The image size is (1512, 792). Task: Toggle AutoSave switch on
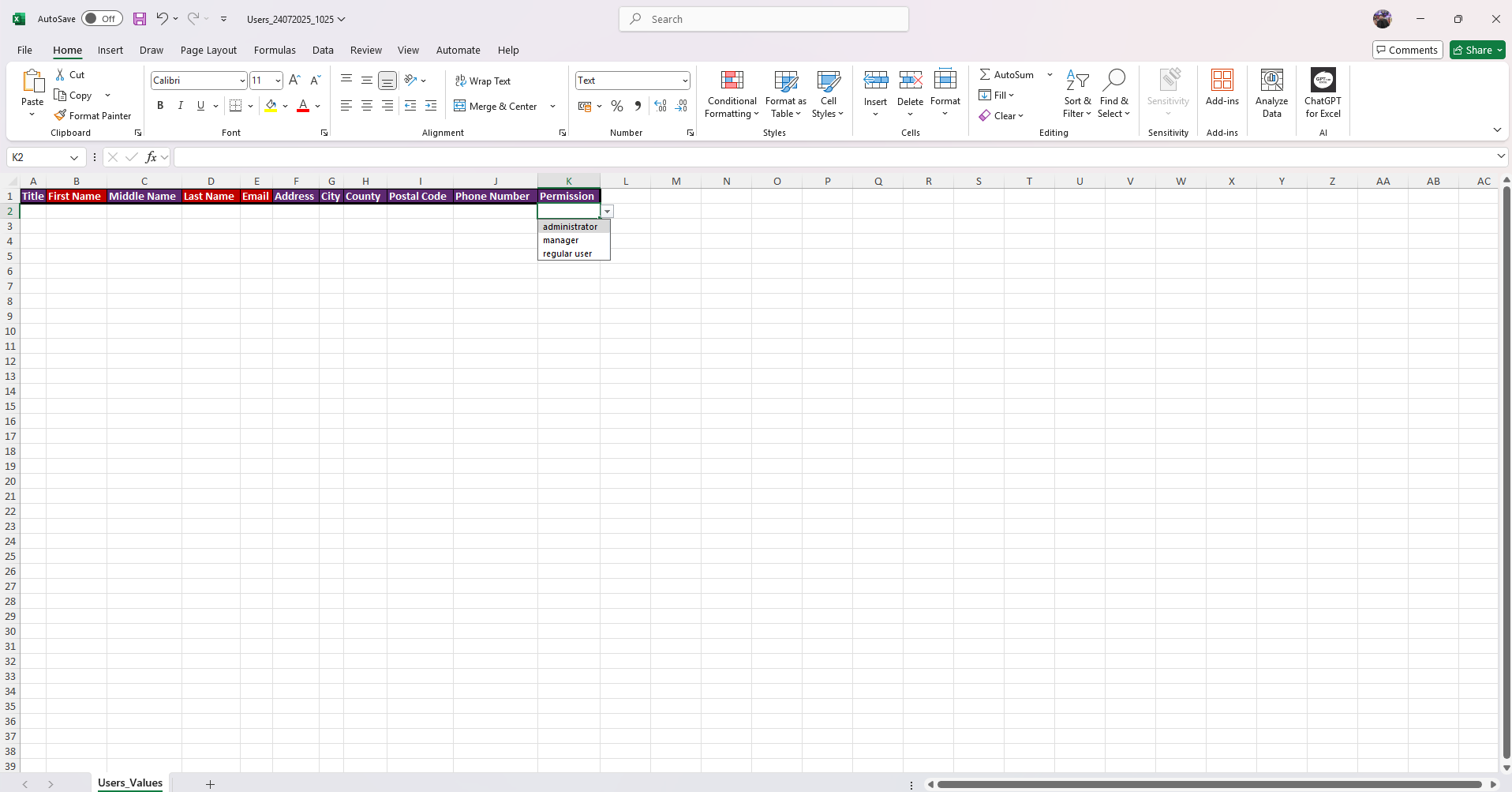102,18
